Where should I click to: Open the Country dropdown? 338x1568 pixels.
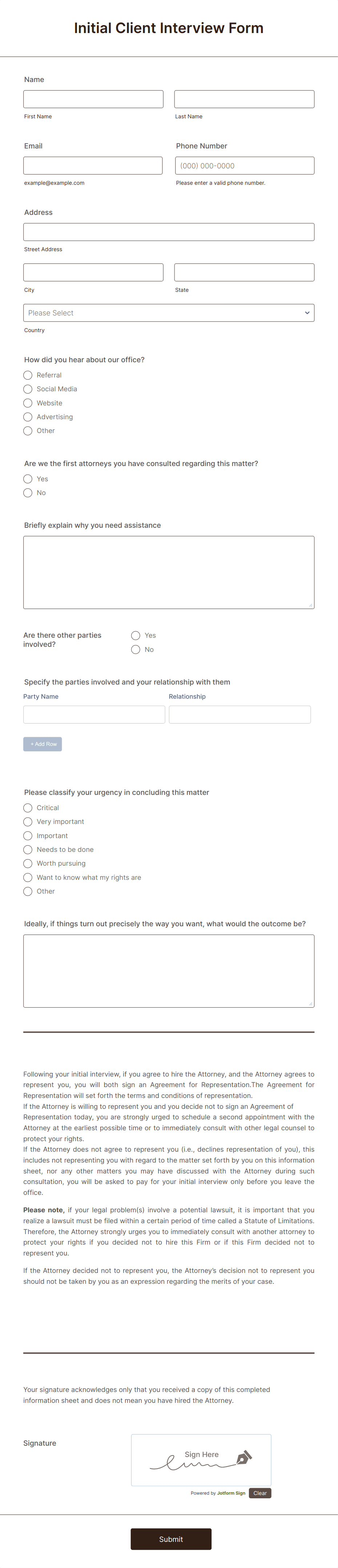pyautogui.click(x=169, y=312)
